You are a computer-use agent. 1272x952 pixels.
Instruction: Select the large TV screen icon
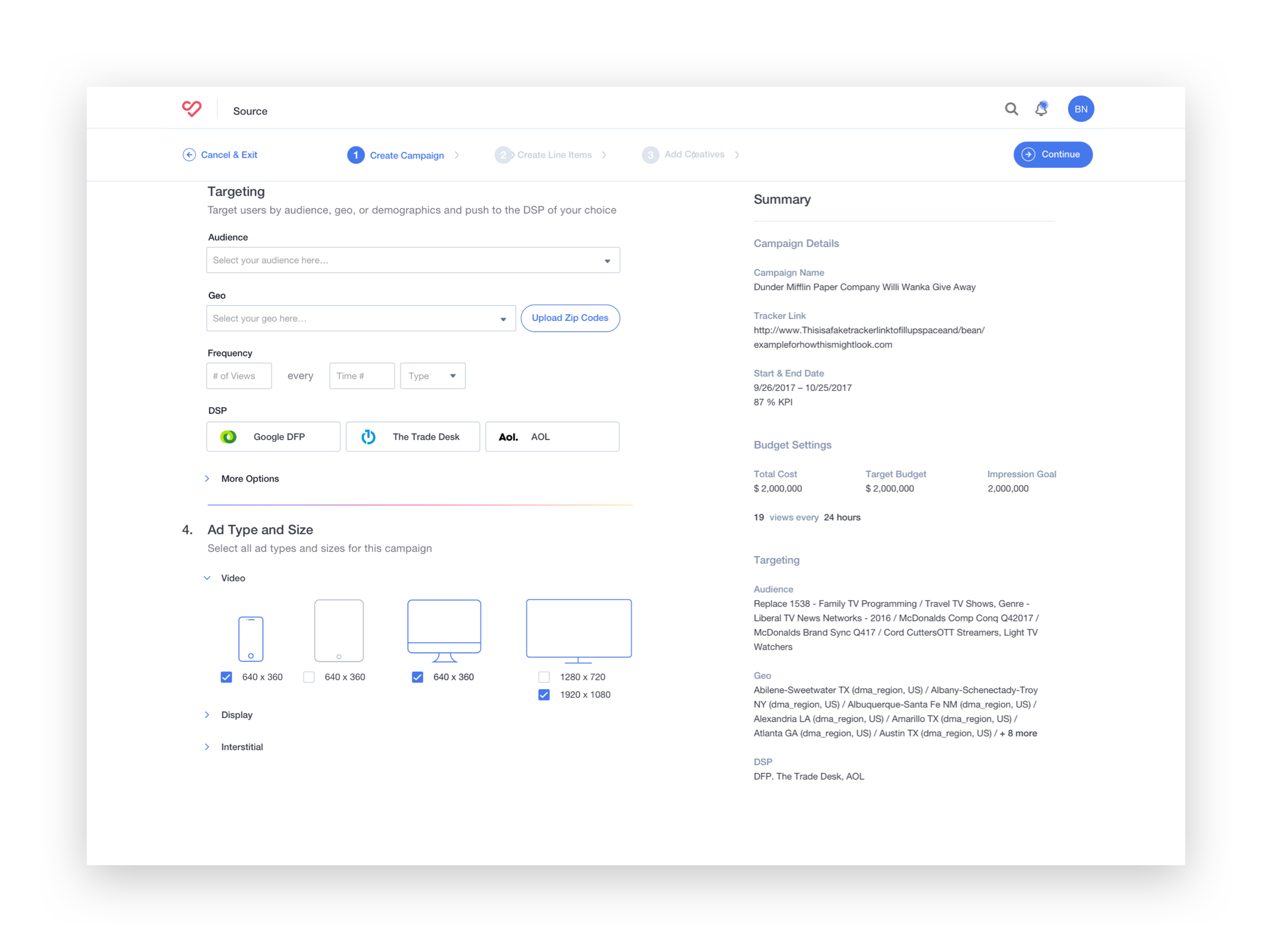pyautogui.click(x=578, y=630)
